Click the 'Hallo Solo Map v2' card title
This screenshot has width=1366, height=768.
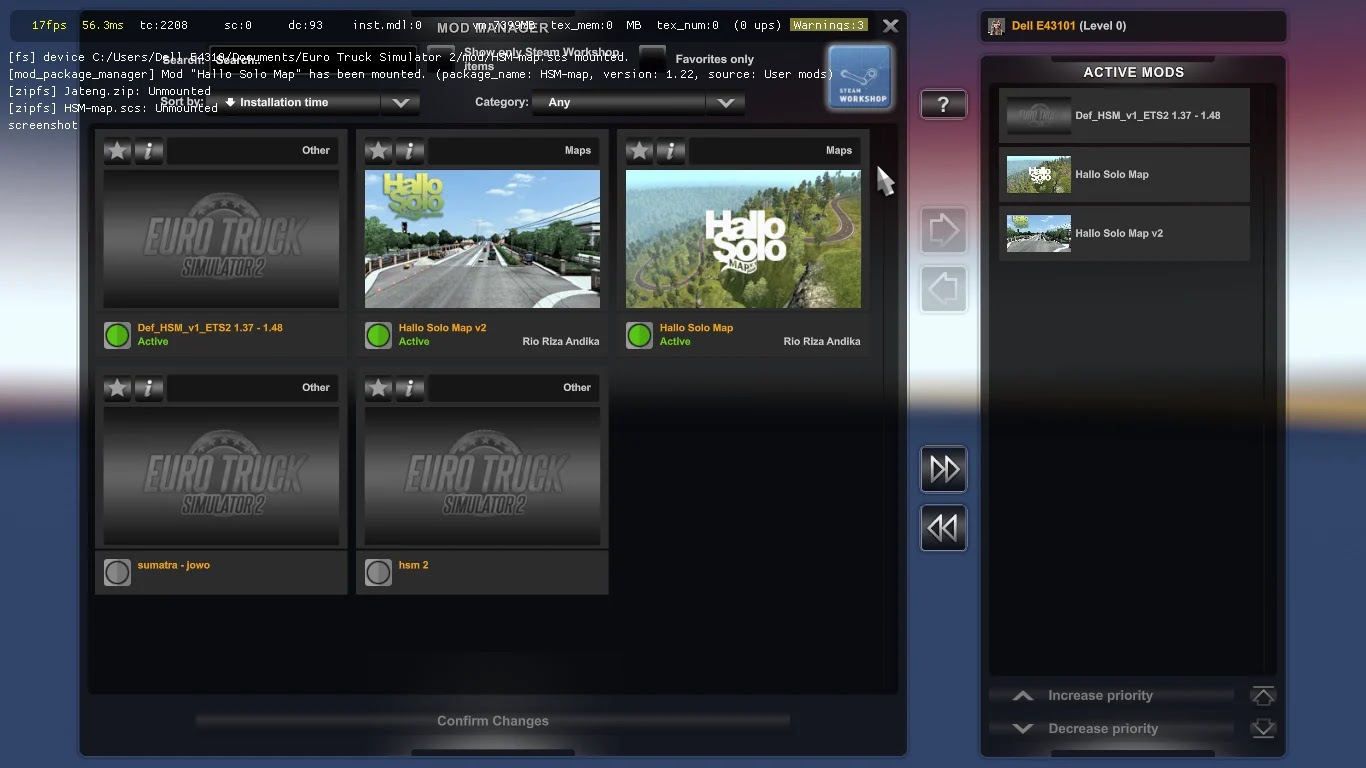click(x=443, y=328)
